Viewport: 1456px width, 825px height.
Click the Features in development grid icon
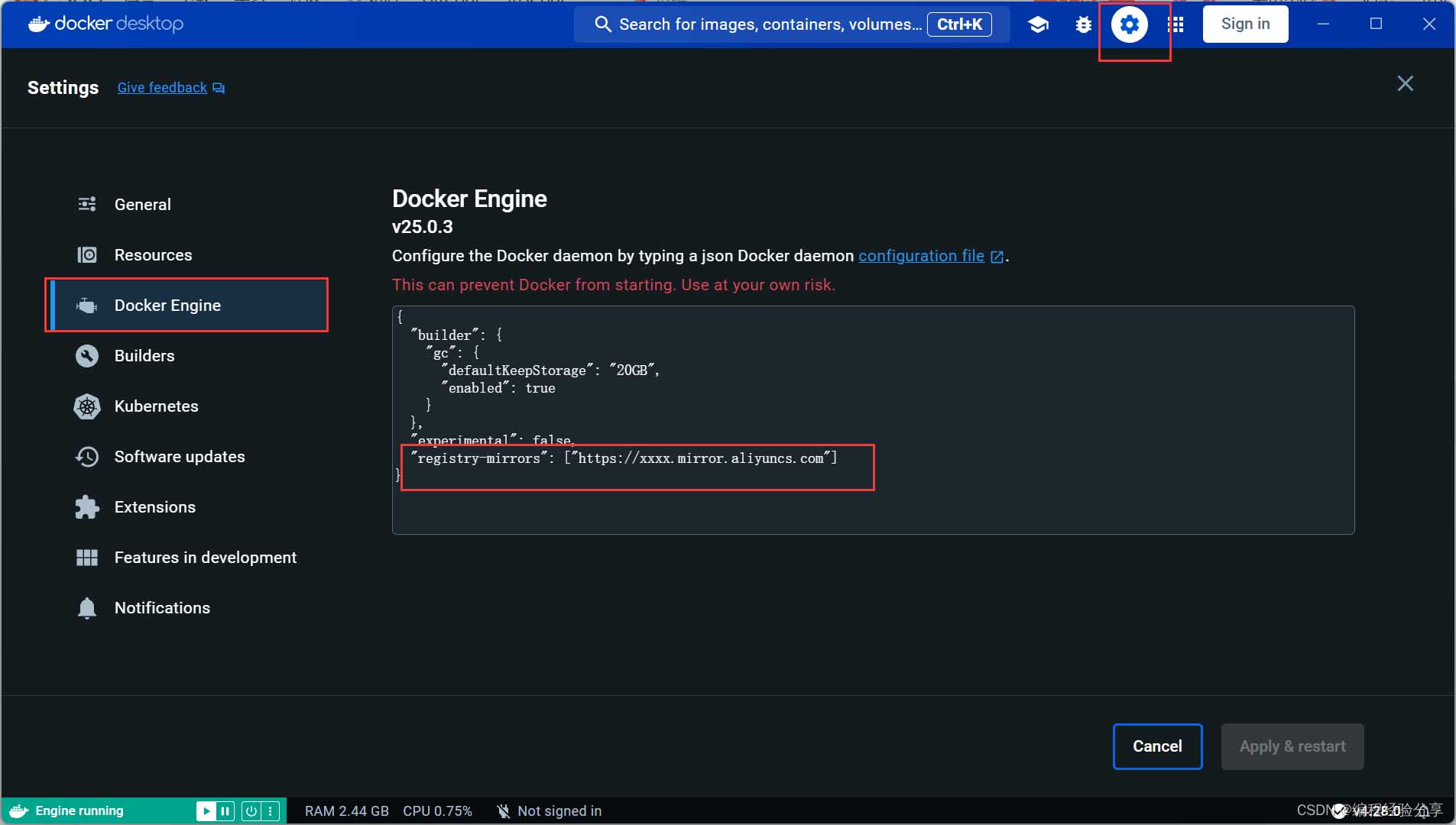point(87,558)
